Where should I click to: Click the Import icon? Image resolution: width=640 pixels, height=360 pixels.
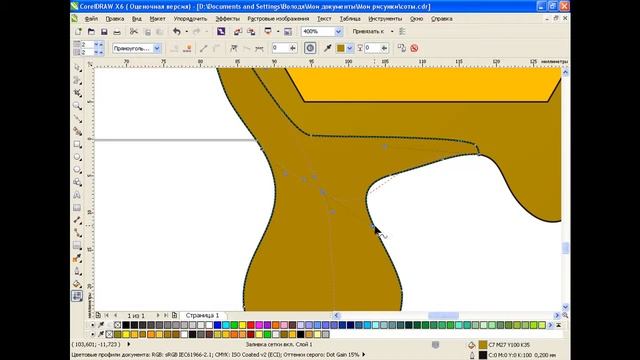238,31
